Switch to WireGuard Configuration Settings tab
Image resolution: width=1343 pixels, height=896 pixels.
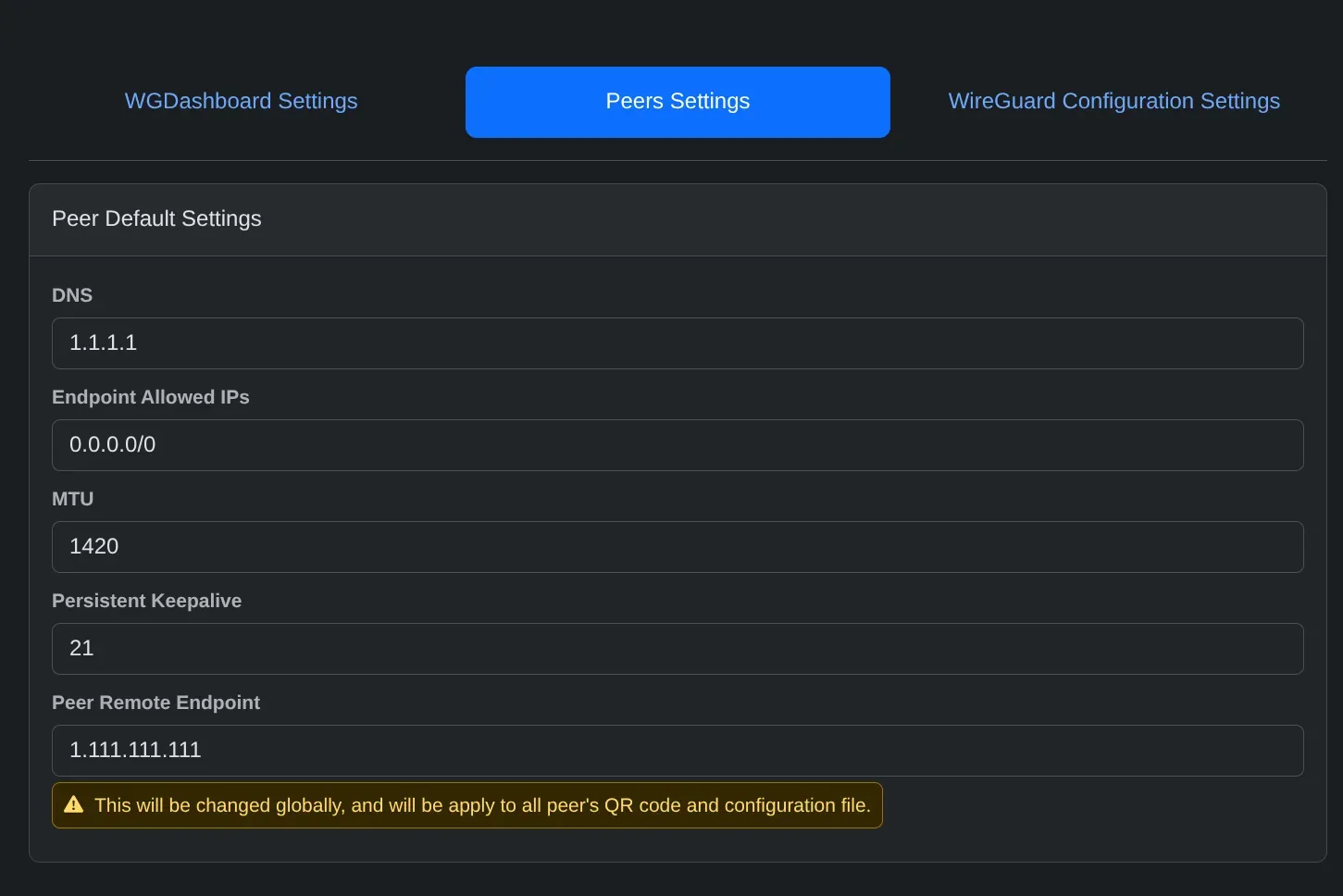click(1113, 101)
